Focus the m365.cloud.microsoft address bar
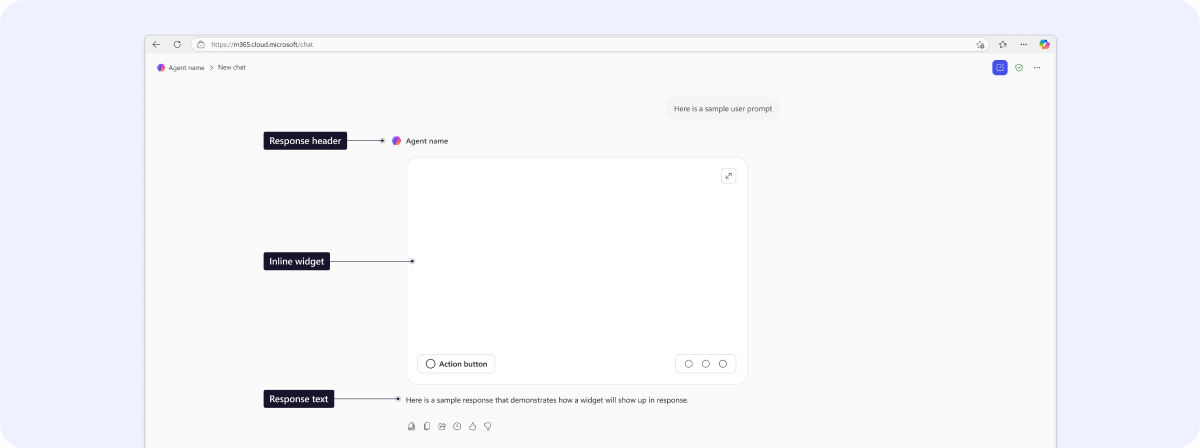The height and width of the screenshot is (448, 1200). point(590,44)
